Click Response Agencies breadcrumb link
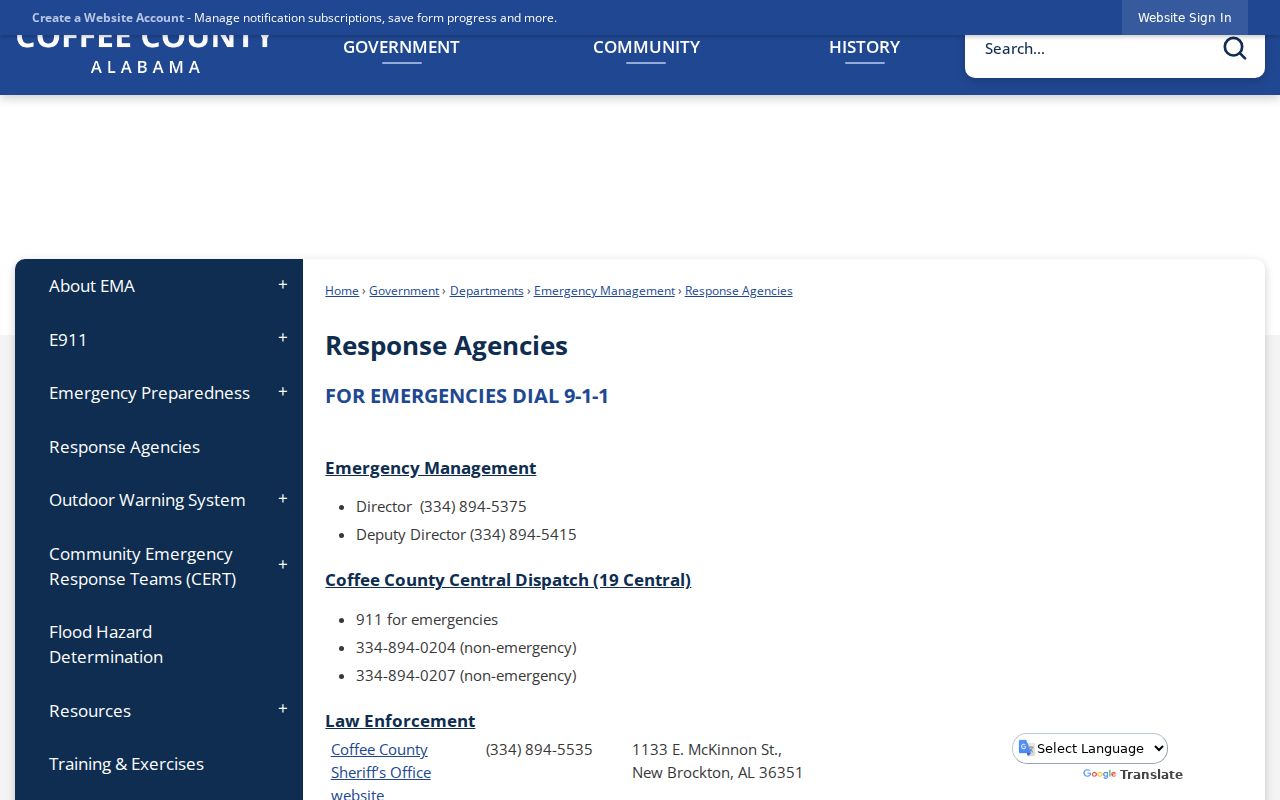Screen dimensions: 1280x800 pyautogui.click(x=739, y=291)
